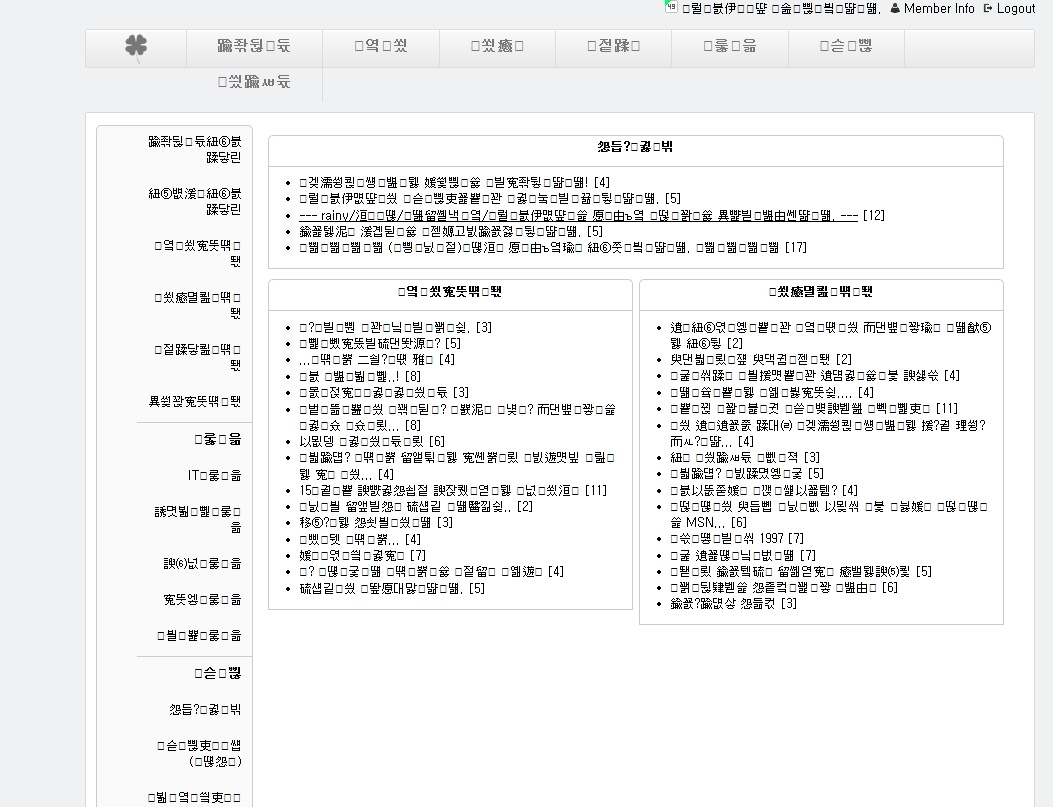This screenshot has width=1053, height=807.
Task: Select the first navigation tab after the clover
Action: pyautogui.click(x=254, y=46)
